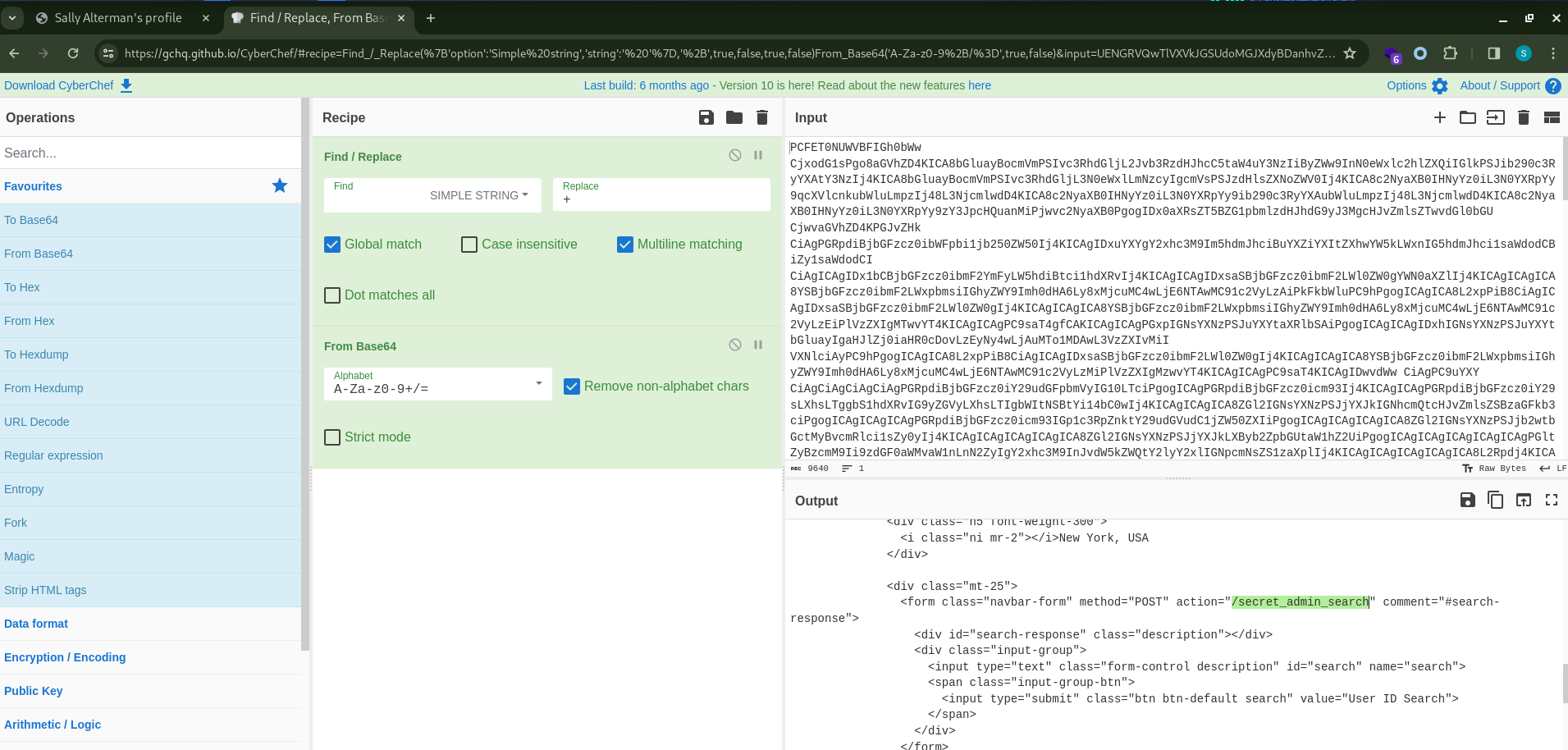Image resolution: width=1568 pixels, height=750 pixels.
Task: Open folder as input
Action: (1468, 117)
